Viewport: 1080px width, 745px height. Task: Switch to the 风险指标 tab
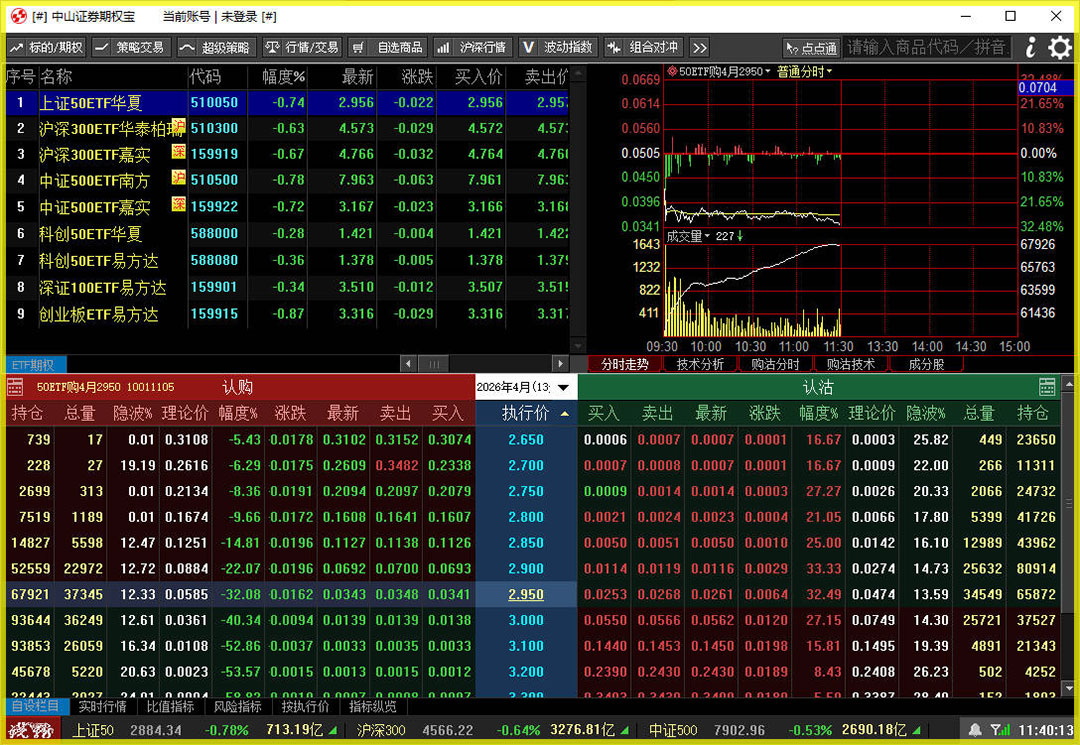[x=237, y=707]
